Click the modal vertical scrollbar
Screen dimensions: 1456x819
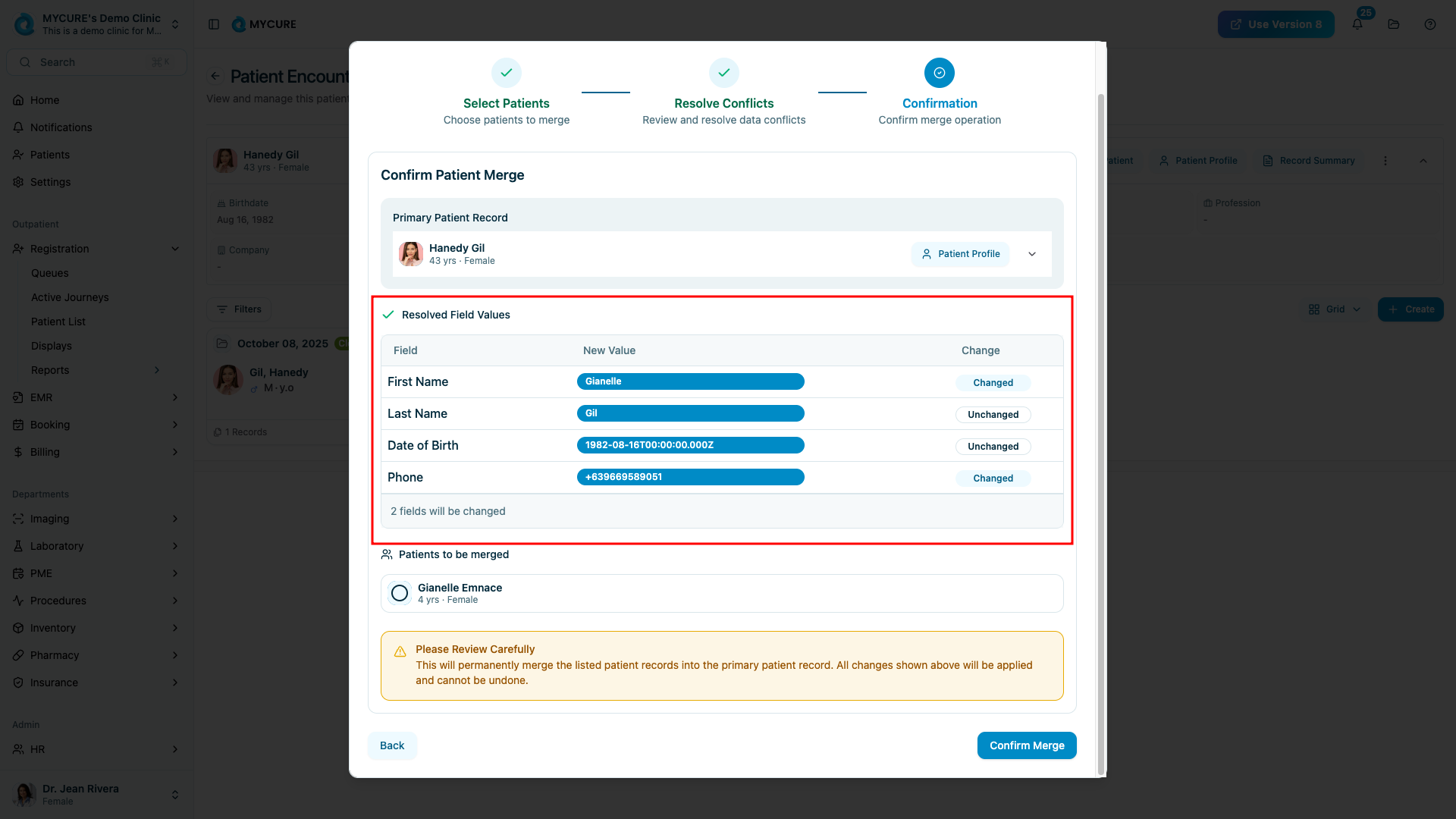[1101, 432]
